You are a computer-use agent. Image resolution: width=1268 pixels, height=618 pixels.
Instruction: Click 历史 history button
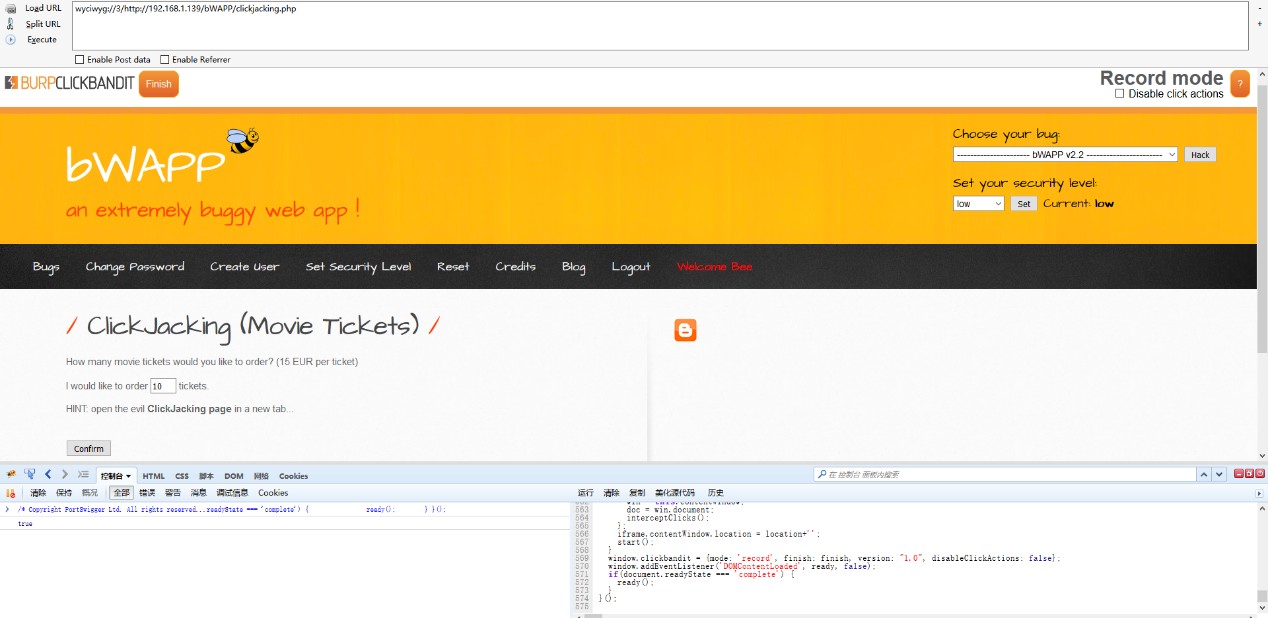point(715,493)
